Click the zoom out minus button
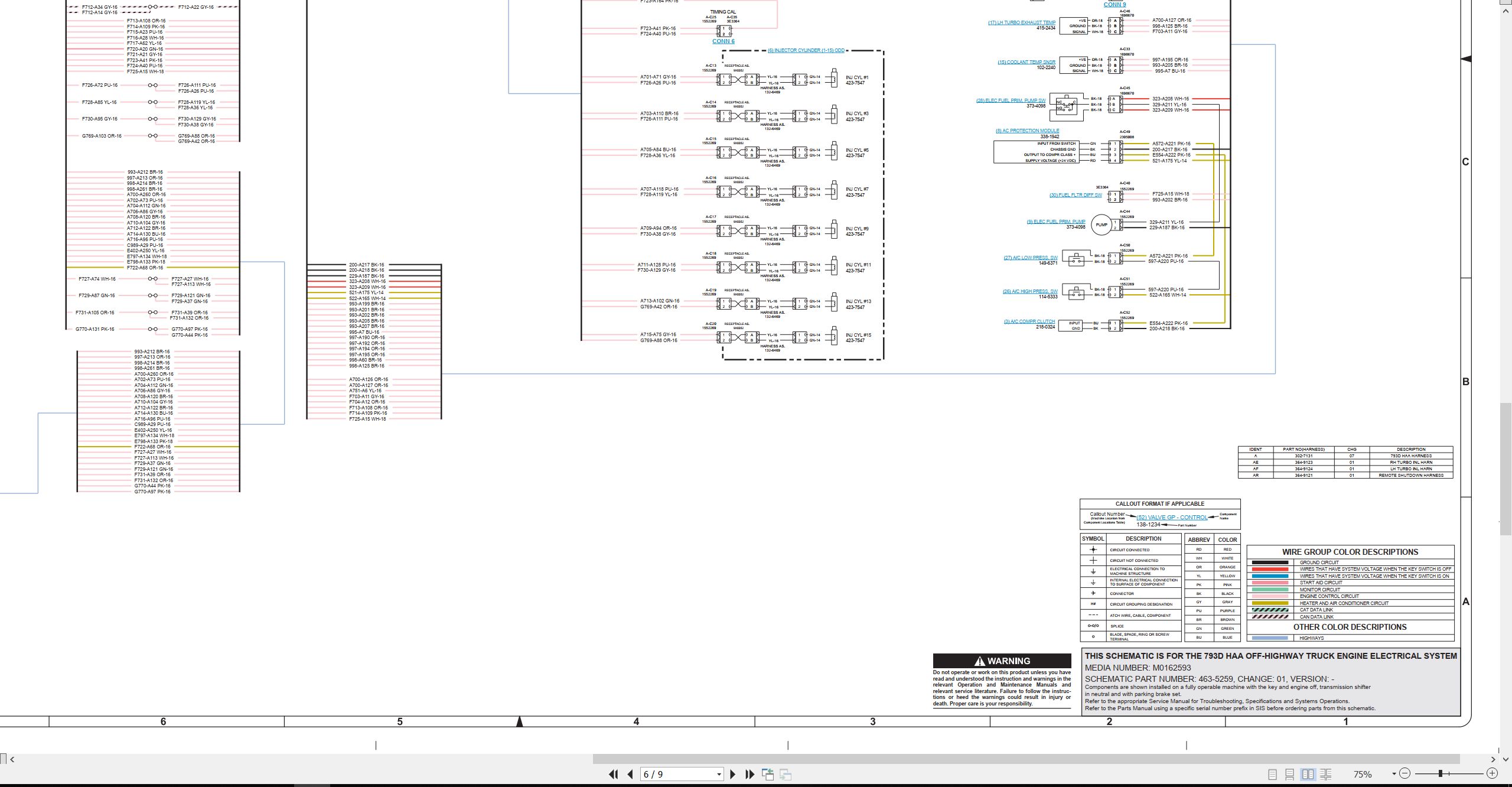Viewport: 1512px width, 787px height. coord(1405,773)
